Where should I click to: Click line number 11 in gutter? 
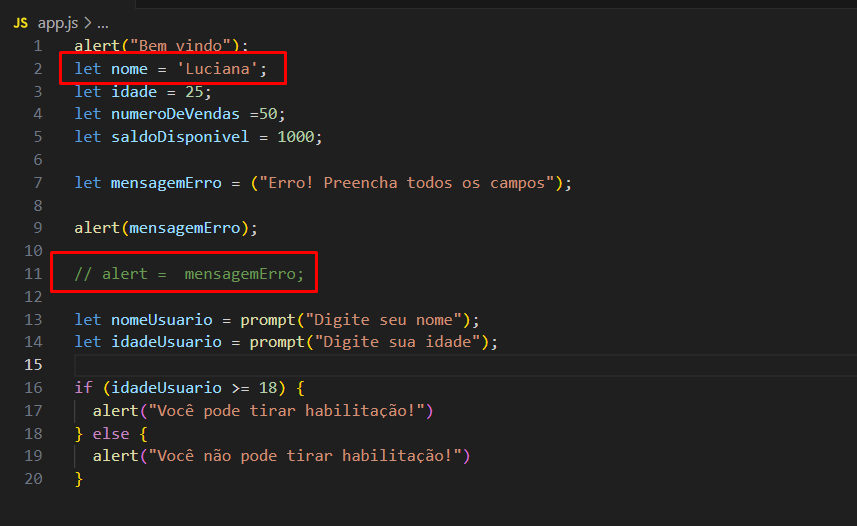[x=33, y=273]
